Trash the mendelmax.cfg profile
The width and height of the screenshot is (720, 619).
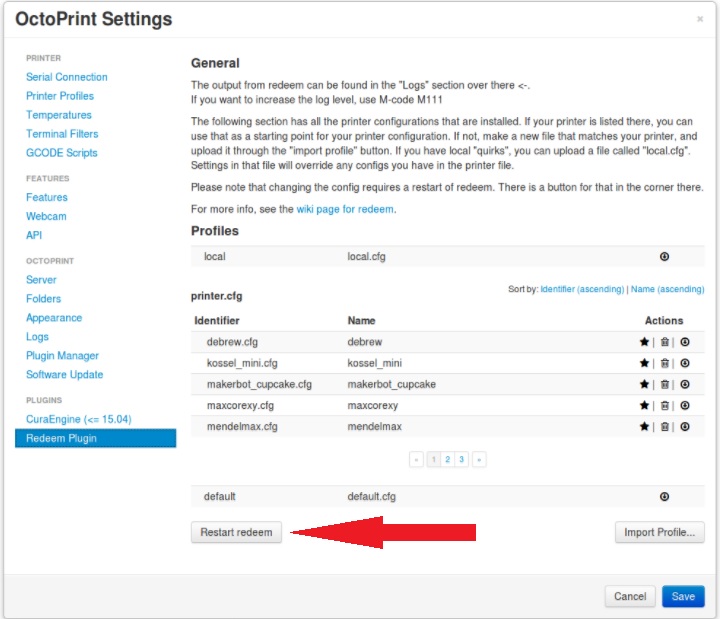point(664,427)
